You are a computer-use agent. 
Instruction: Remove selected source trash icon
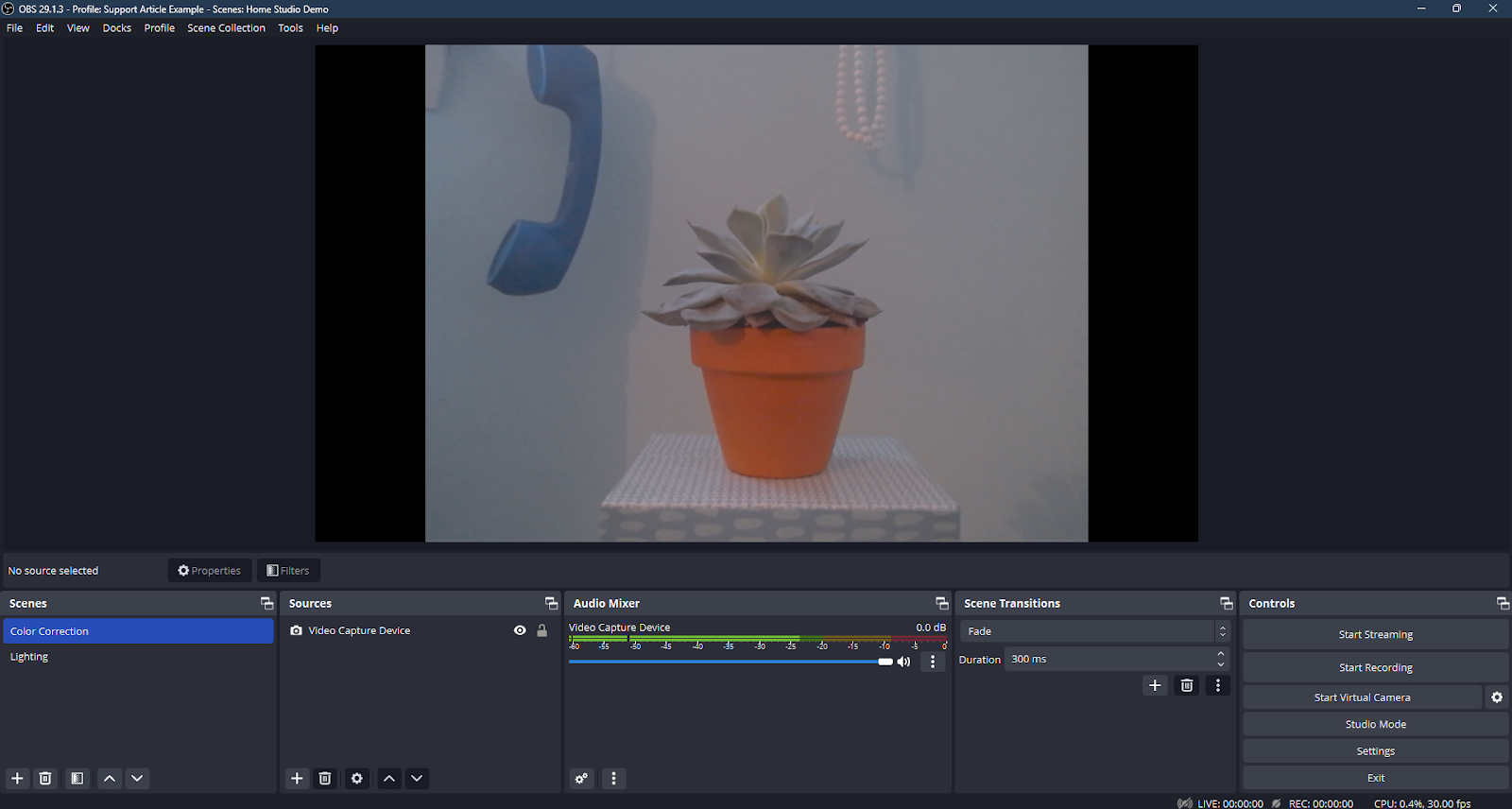[x=325, y=779]
